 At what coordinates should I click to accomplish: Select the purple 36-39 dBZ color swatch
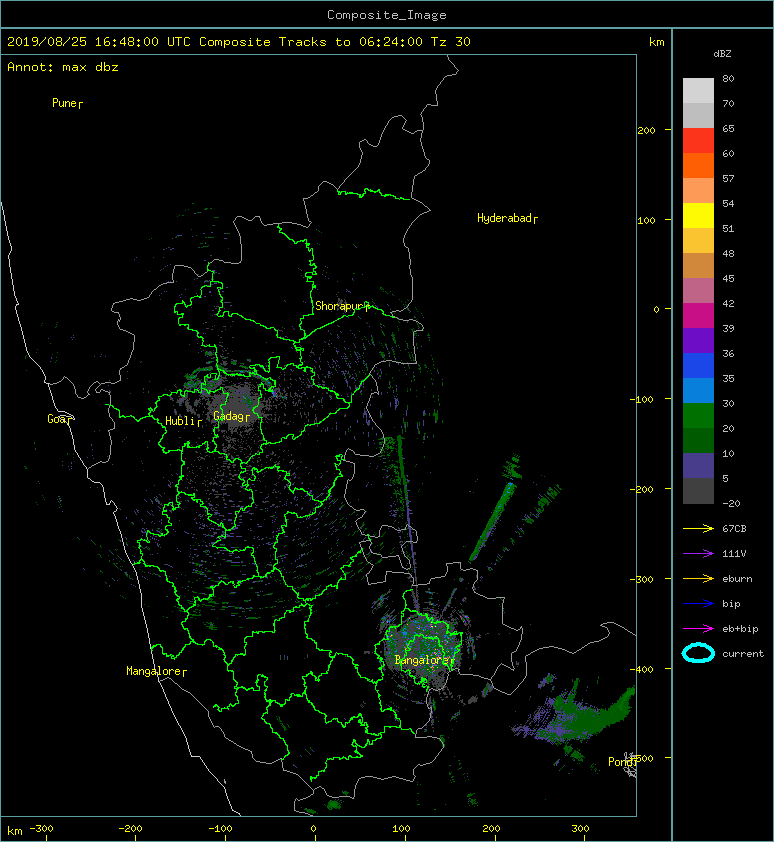[x=698, y=340]
